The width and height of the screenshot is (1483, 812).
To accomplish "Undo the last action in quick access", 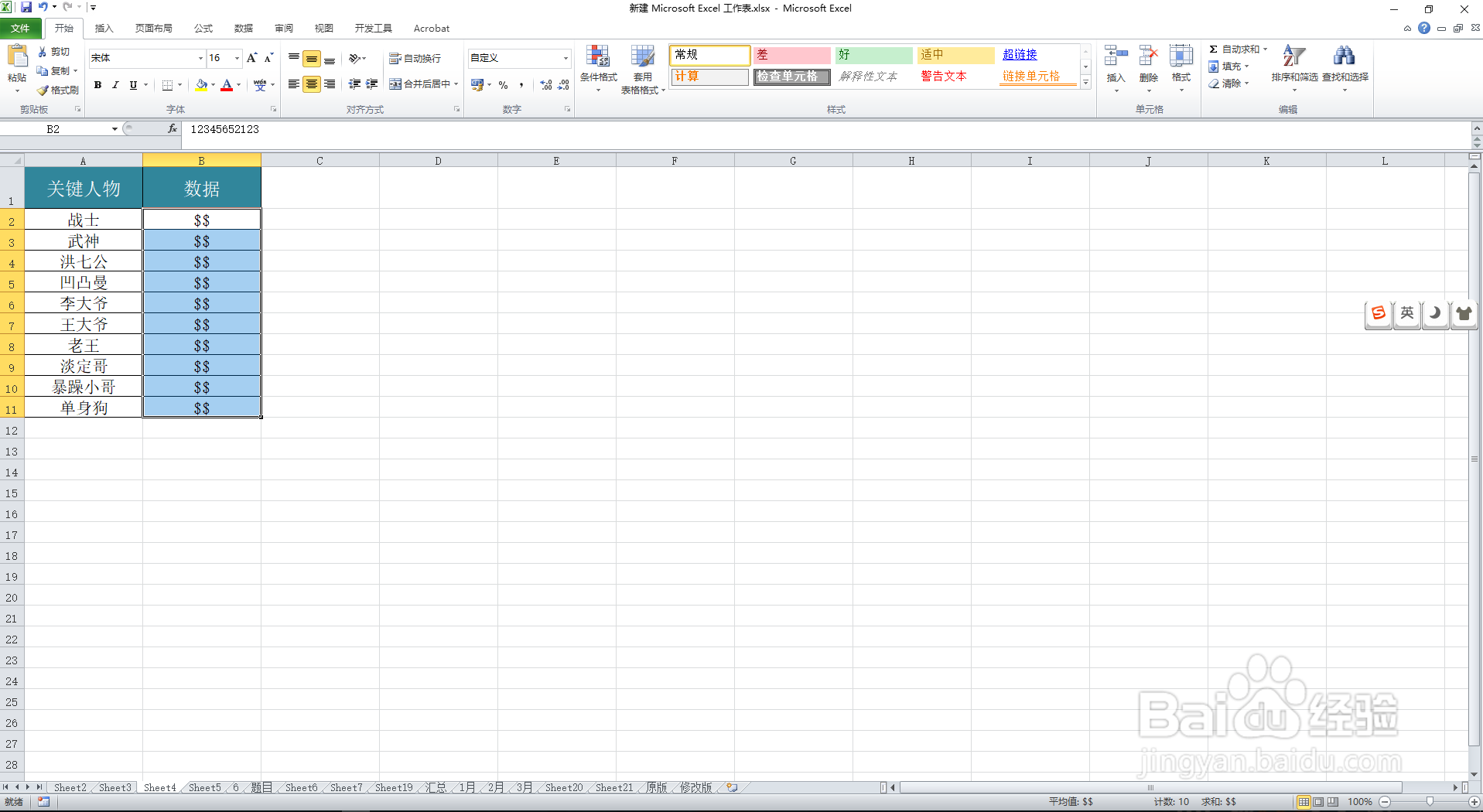I will tap(43, 8).
